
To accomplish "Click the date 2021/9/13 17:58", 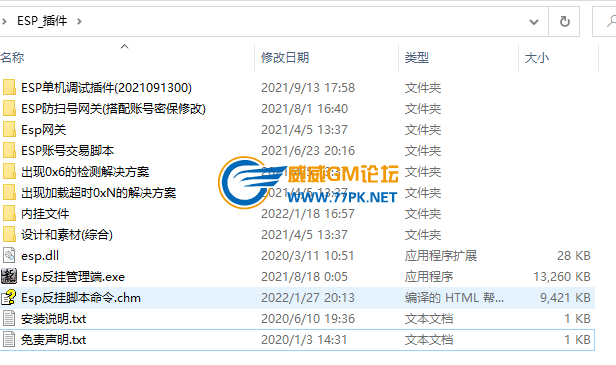I will point(308,87).
